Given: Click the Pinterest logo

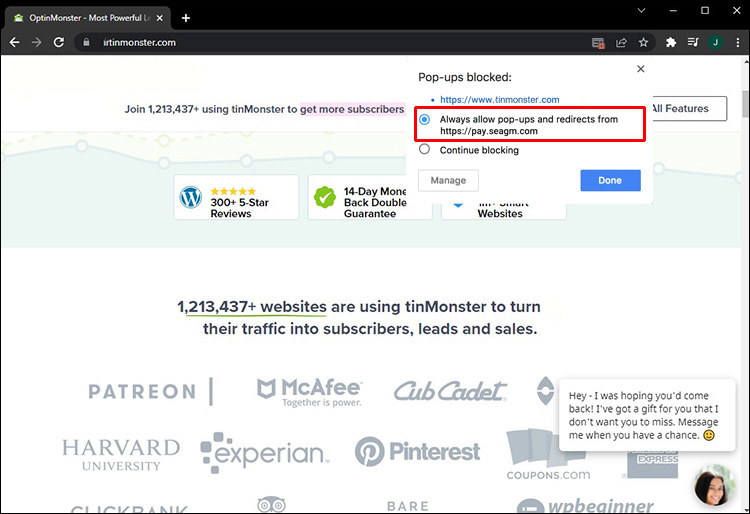Looking at the screenshot, I should 417,452.
